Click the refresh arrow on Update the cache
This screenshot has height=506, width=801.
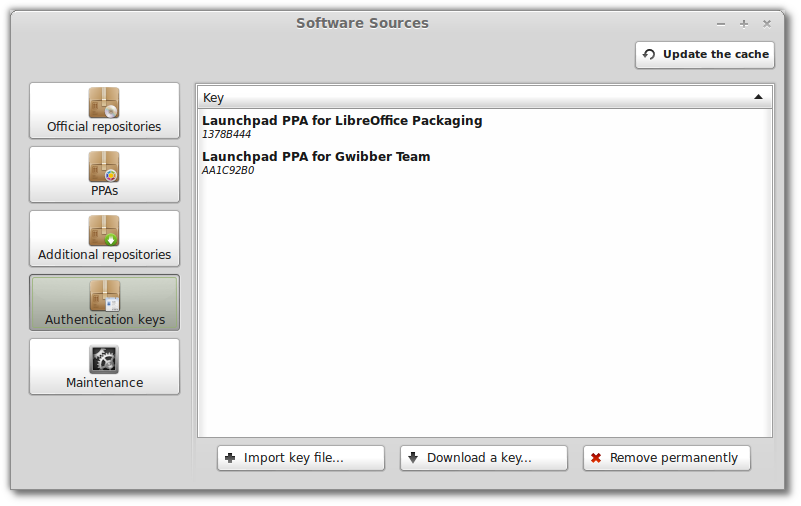point(649,54)
